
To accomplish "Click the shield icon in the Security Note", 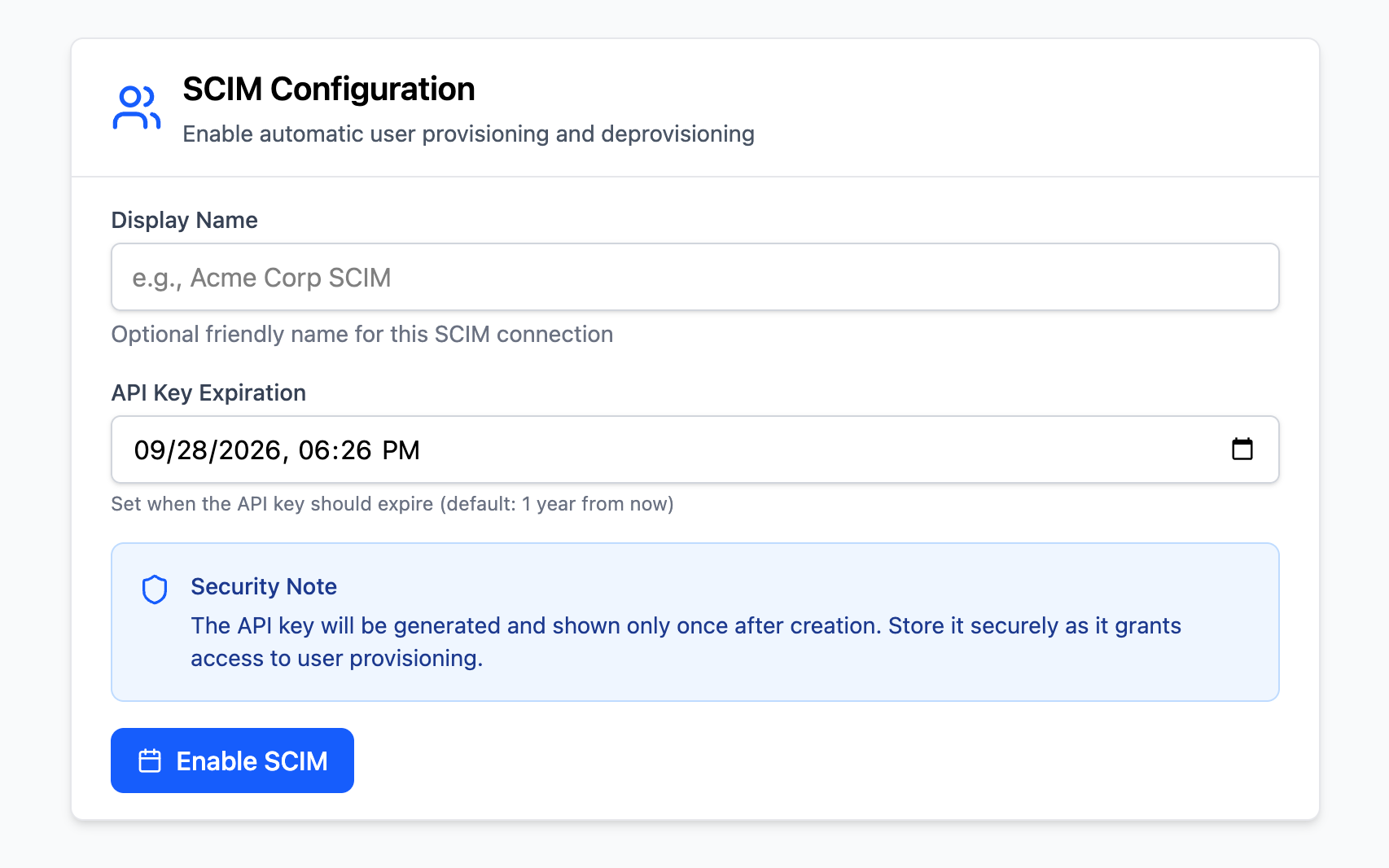I will click(x=155, y=589).
